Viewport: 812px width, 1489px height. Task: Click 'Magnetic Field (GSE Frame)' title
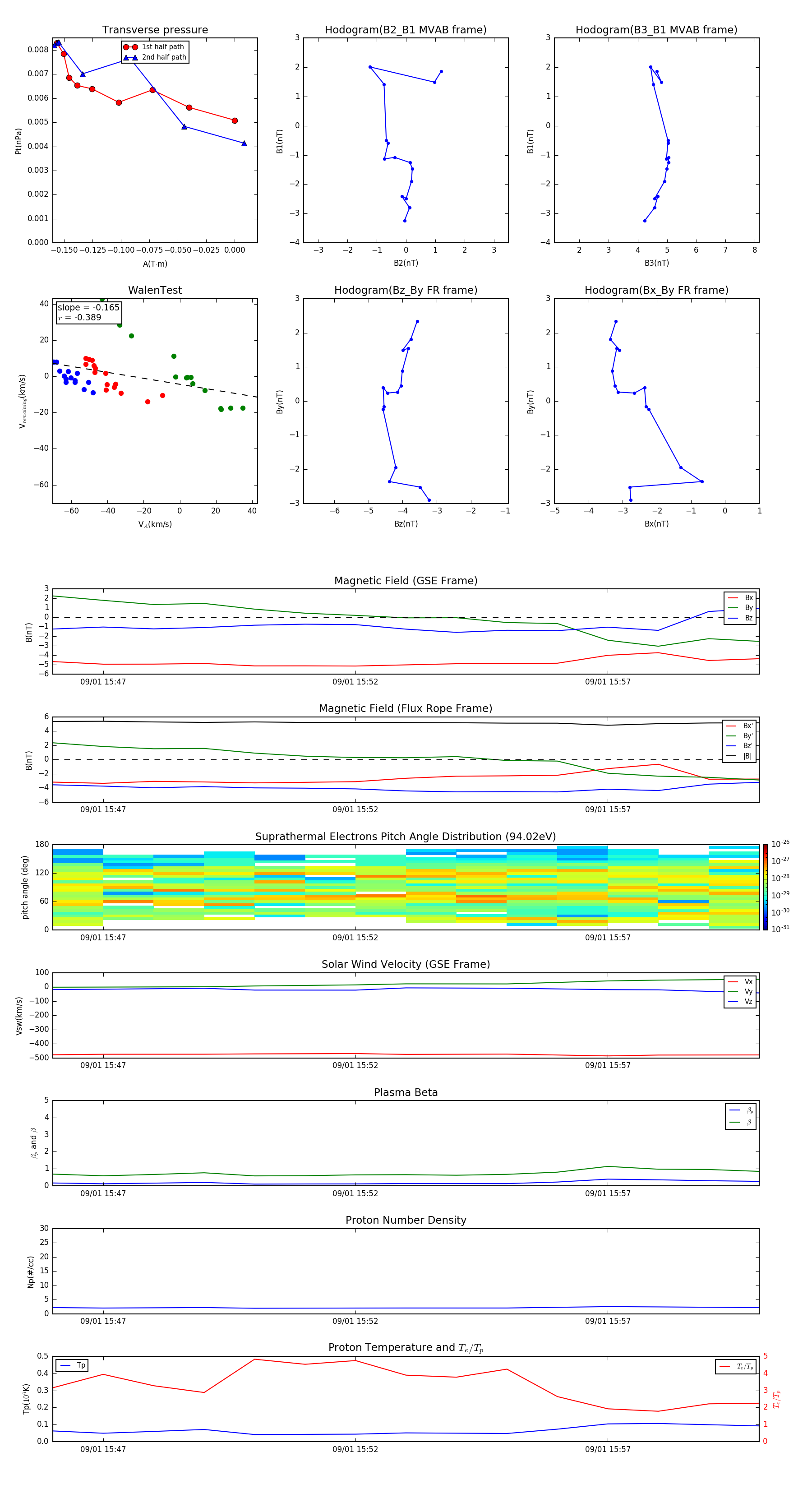point(406,581)
